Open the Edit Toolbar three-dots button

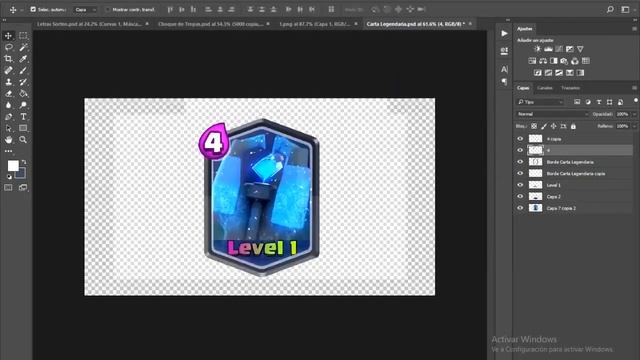9,151
